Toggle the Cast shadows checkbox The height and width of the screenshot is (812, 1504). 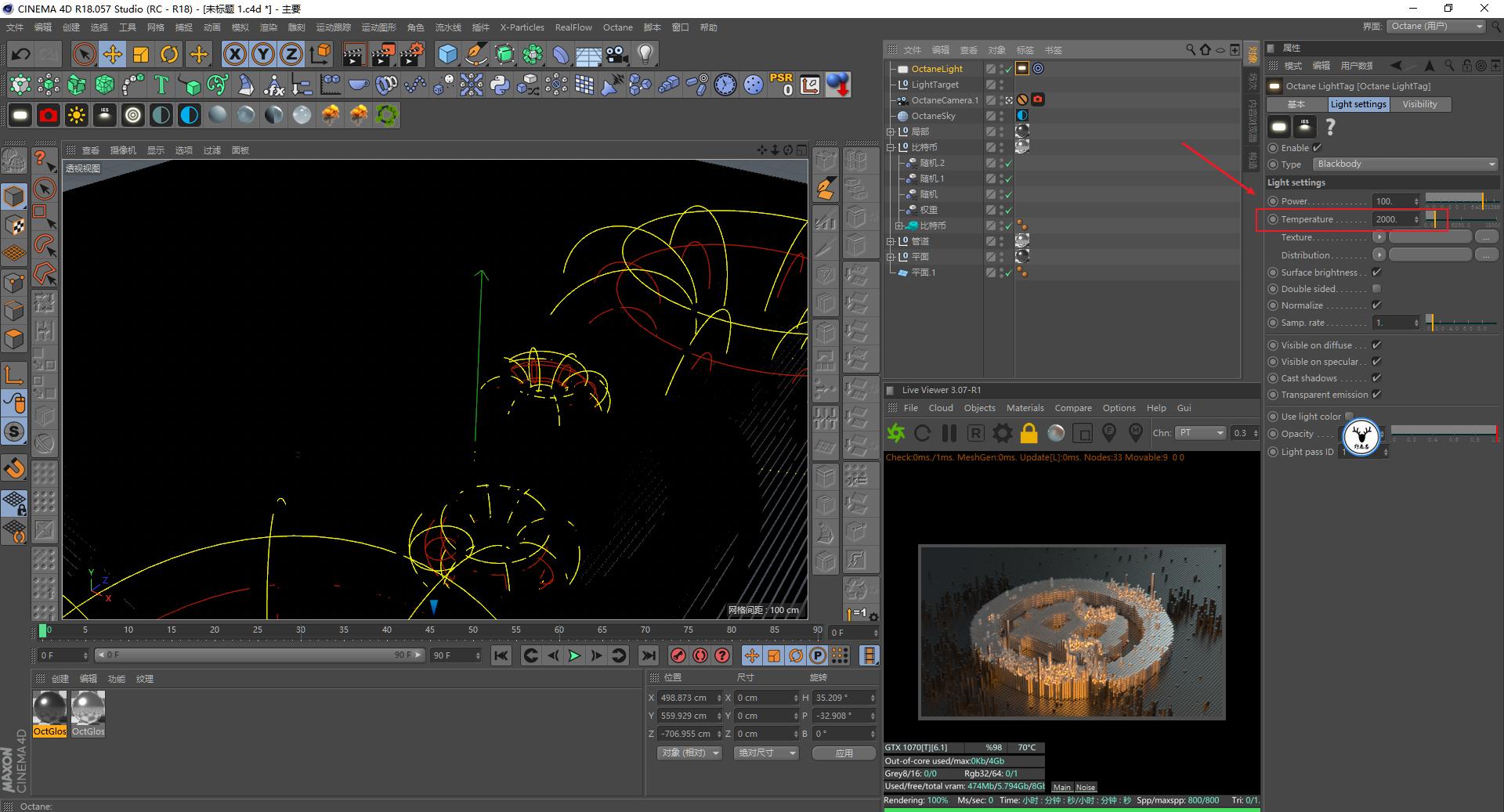[1376, 378]
